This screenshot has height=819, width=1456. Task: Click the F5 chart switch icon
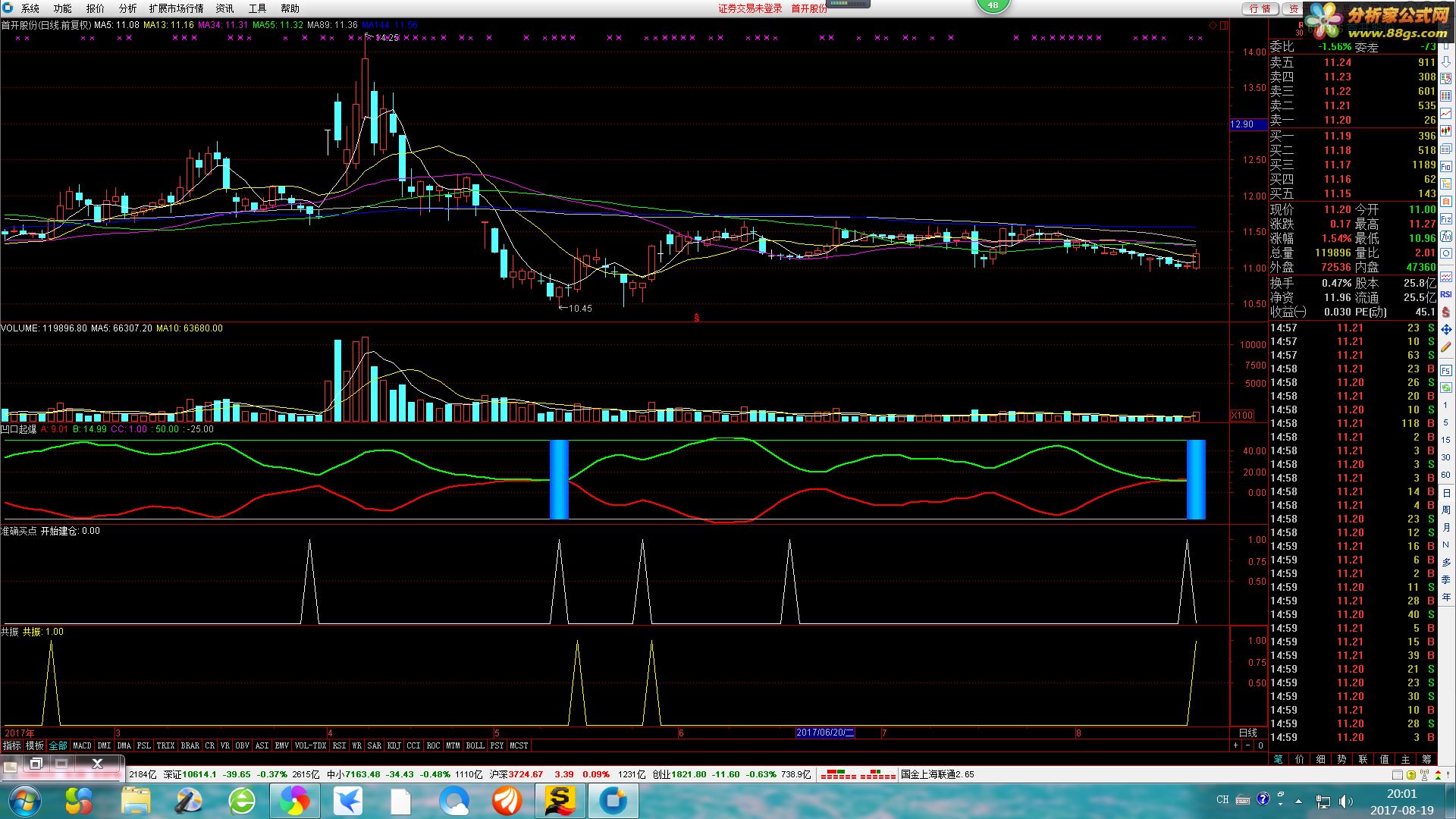click(1446, 369)
